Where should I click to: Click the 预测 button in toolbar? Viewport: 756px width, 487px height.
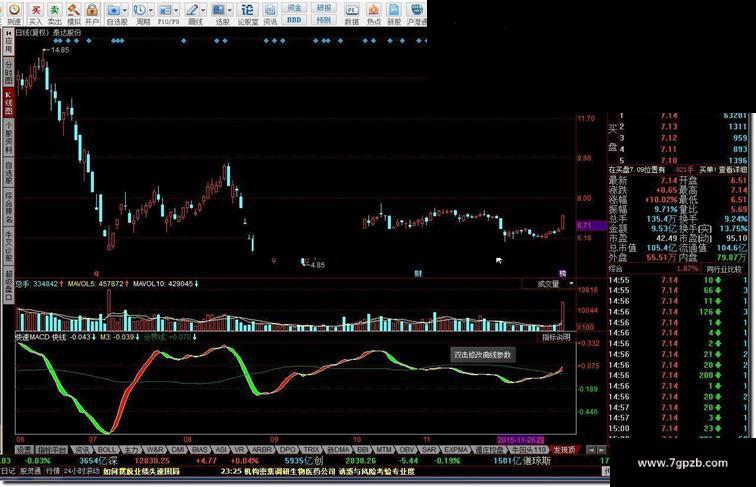point(324,20)
